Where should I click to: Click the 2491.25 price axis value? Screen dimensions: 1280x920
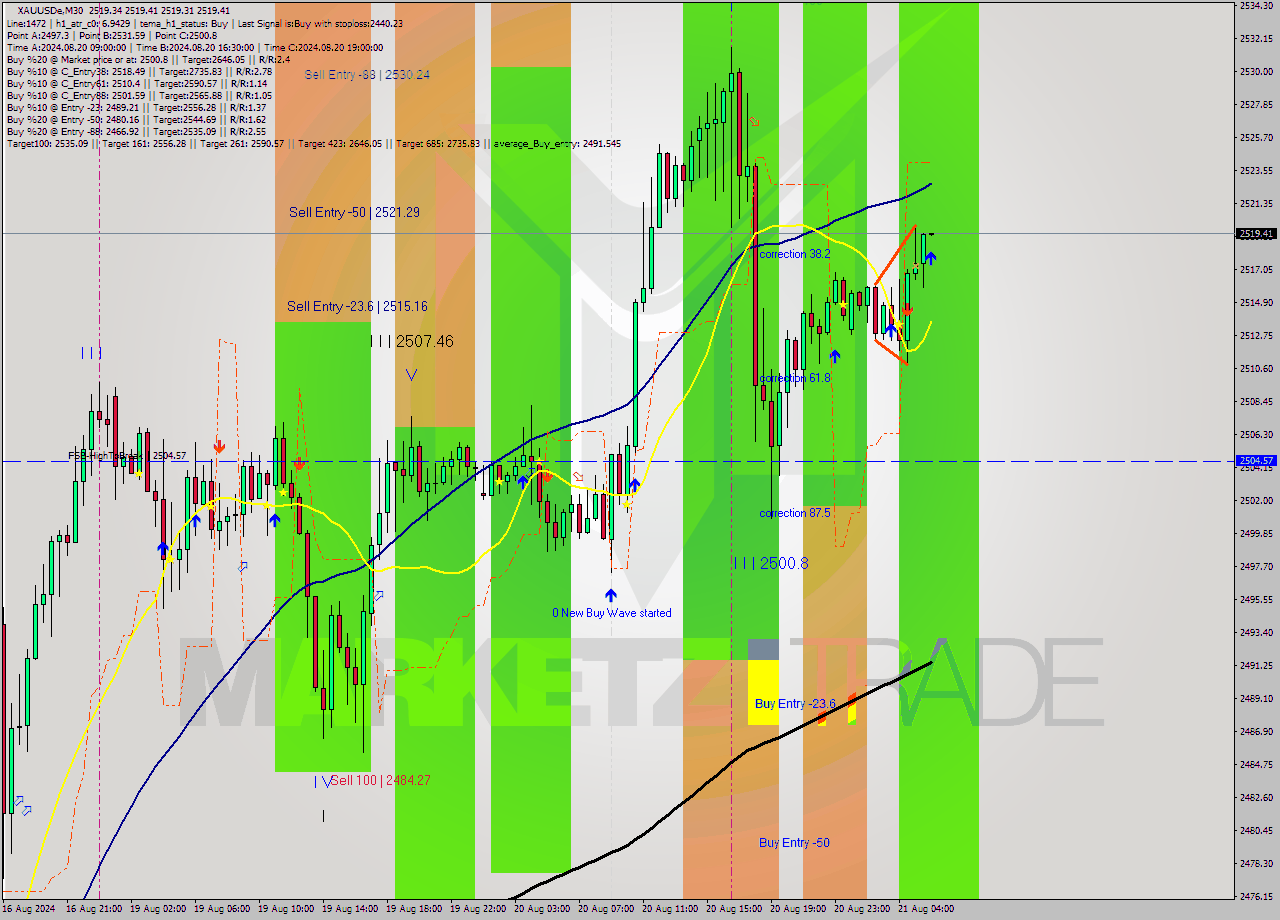coord(1256,665)
